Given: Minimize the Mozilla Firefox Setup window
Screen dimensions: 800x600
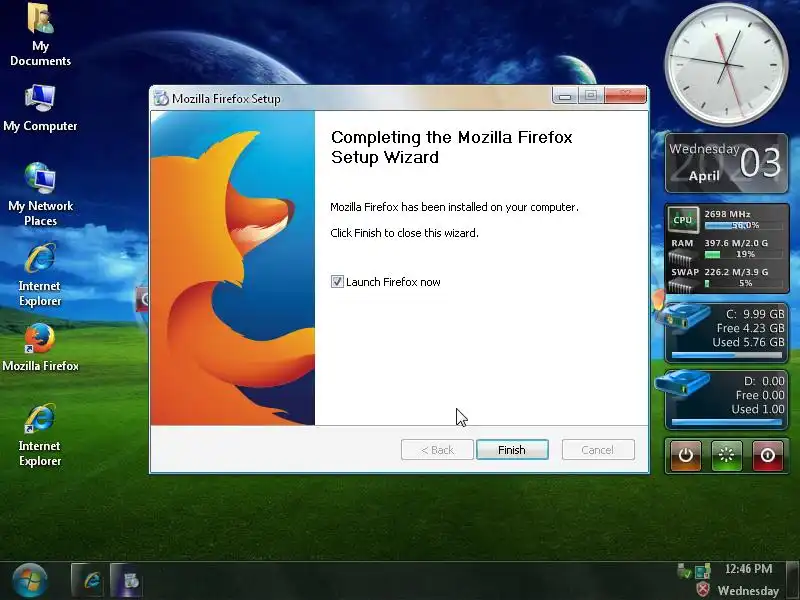Looking at the screenshot, I should 565,96.
